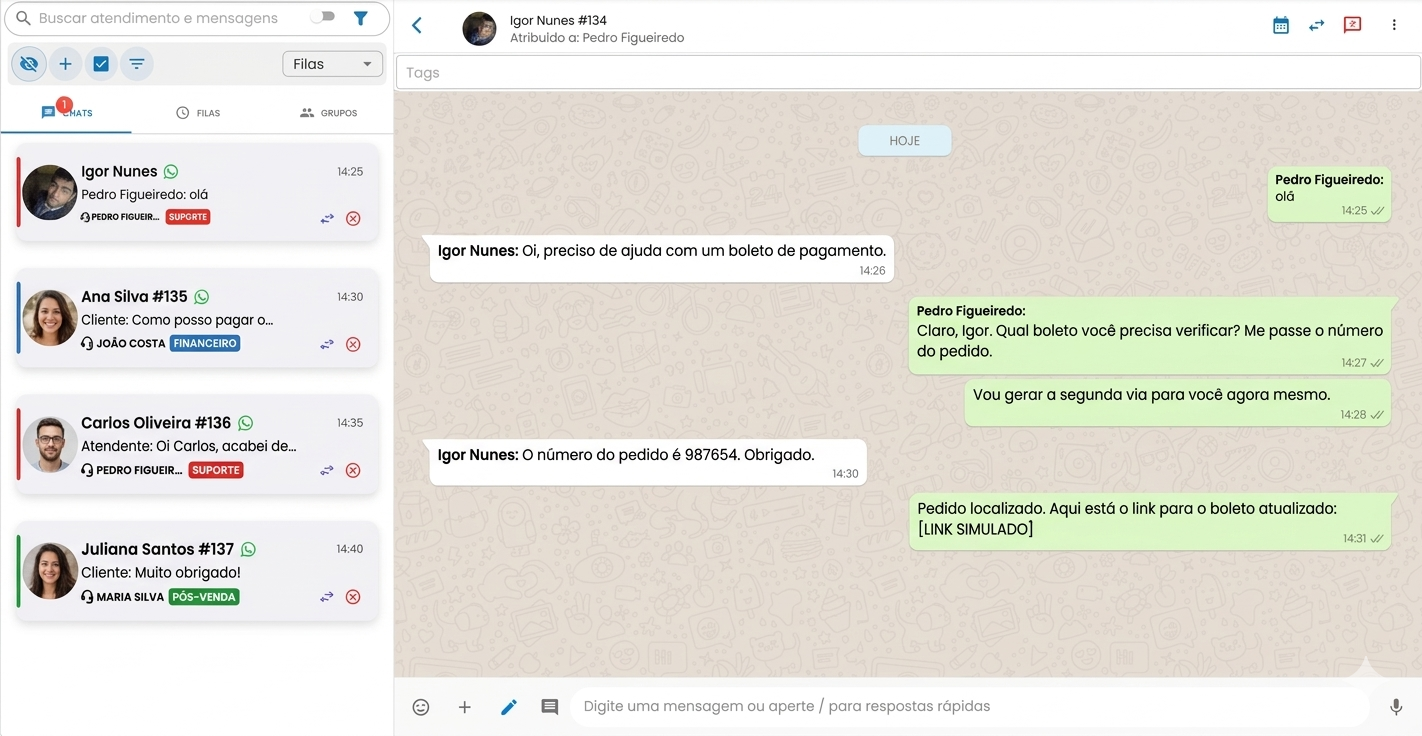Click the Tags input field
This screenshot has height=736, width=1422.
908,73
